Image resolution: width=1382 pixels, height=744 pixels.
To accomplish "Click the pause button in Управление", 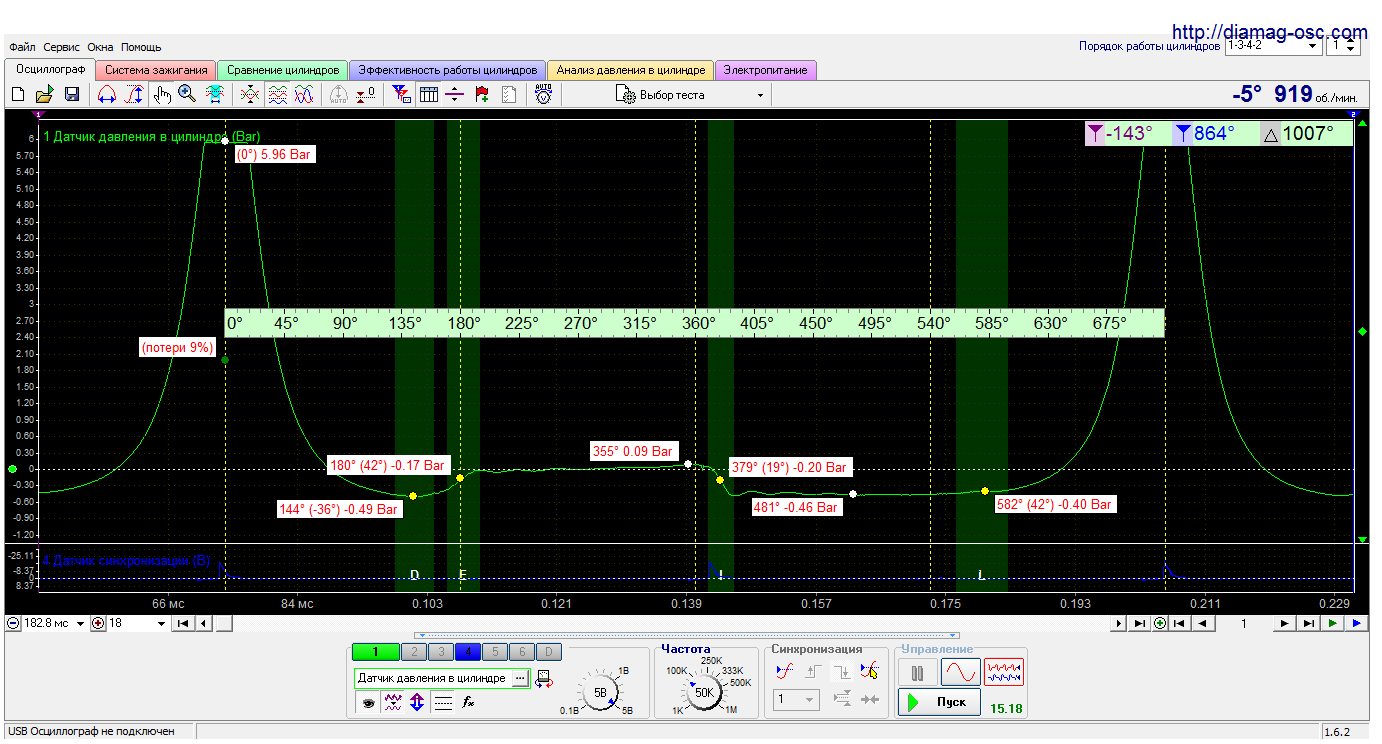I will point(917,672).
